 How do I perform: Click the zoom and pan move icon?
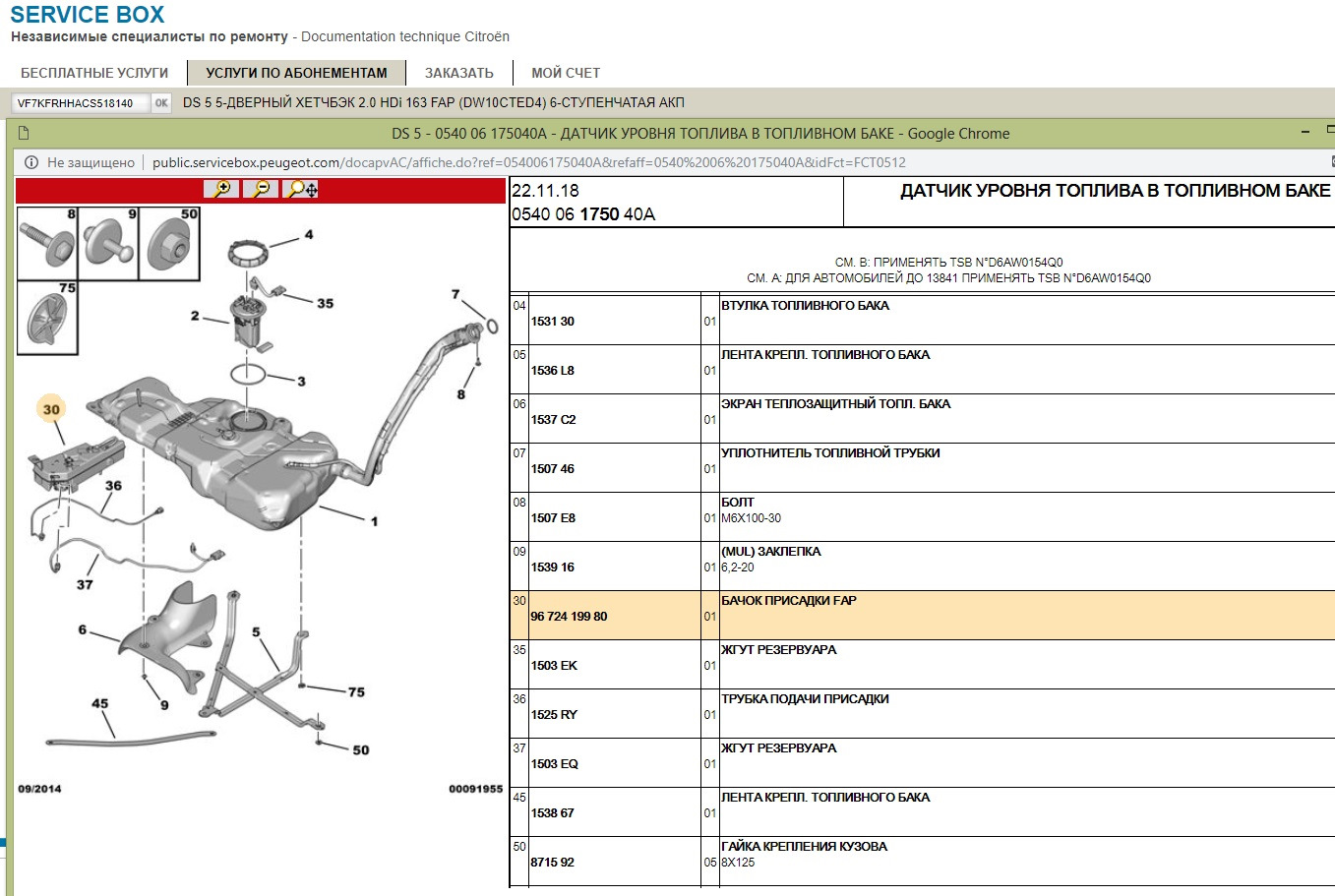coord(300,189)
